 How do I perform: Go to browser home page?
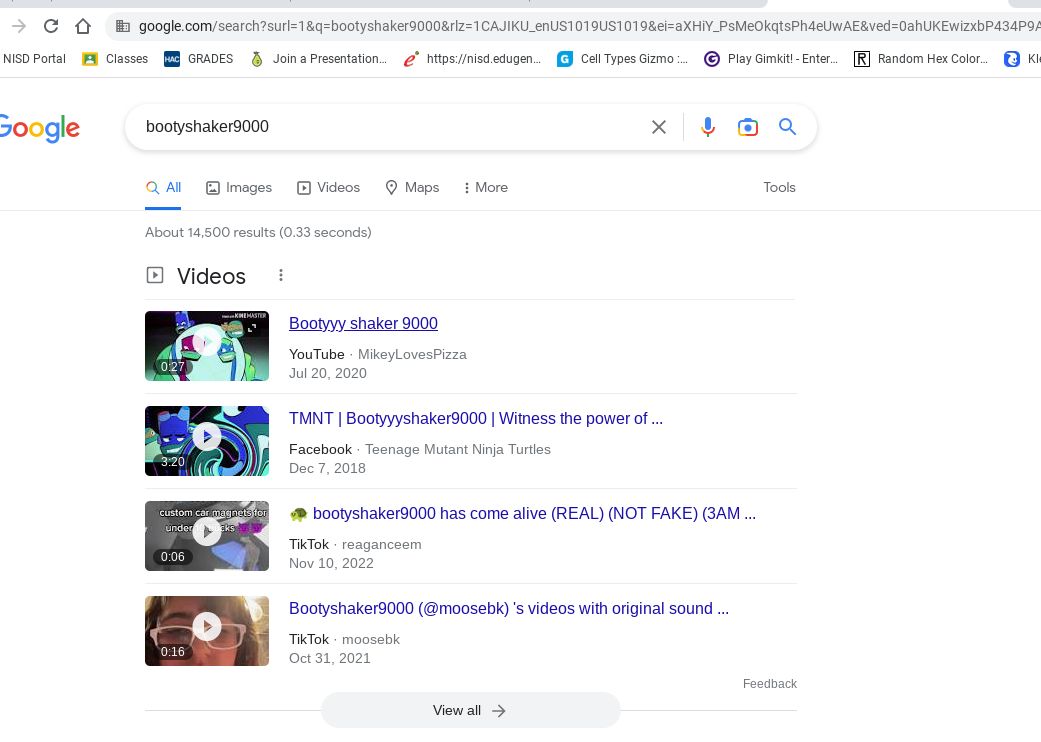[83, 26]
